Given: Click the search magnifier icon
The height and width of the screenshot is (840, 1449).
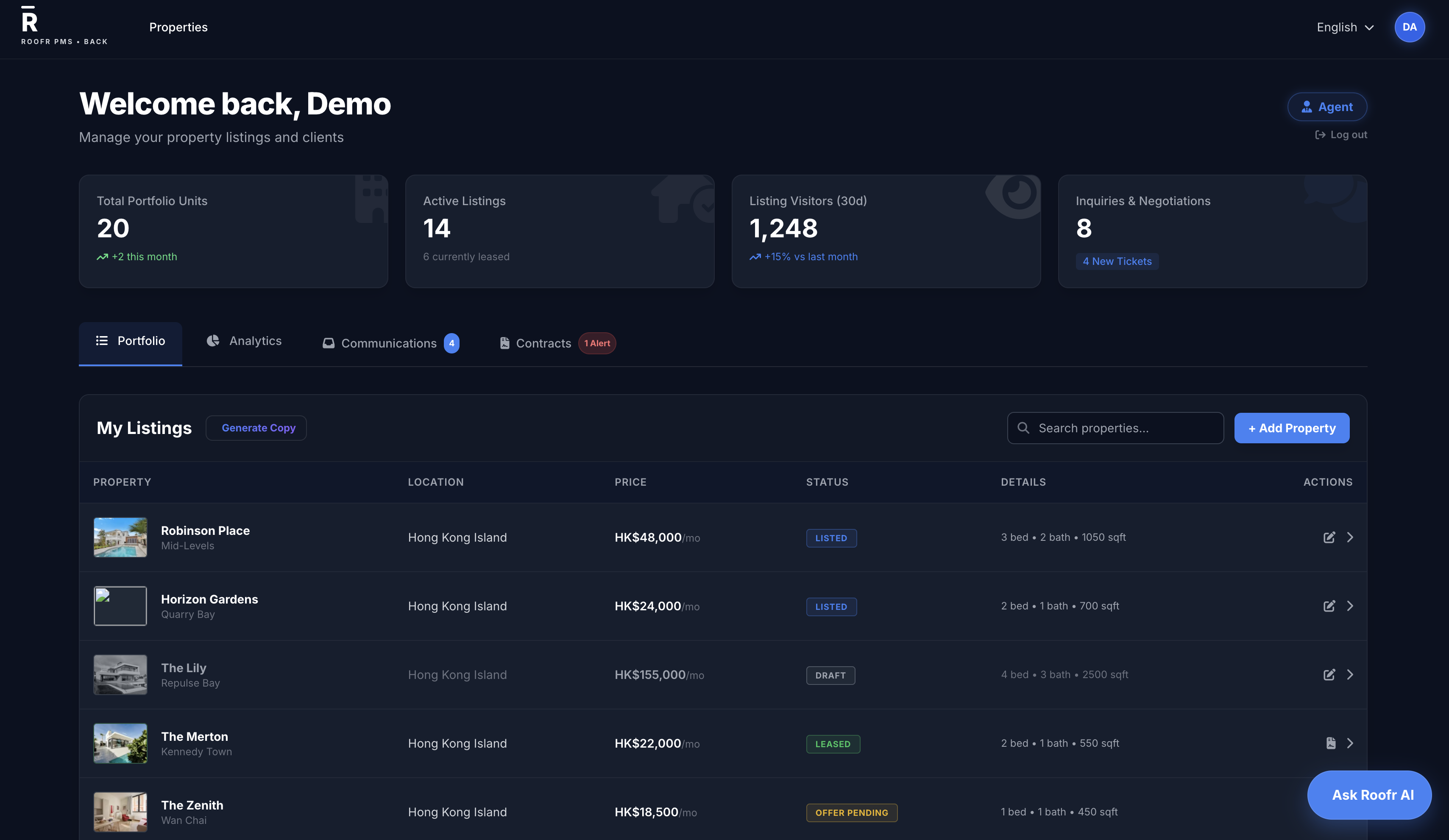Looking at the screenshot, I should [x=1023, y=428].
